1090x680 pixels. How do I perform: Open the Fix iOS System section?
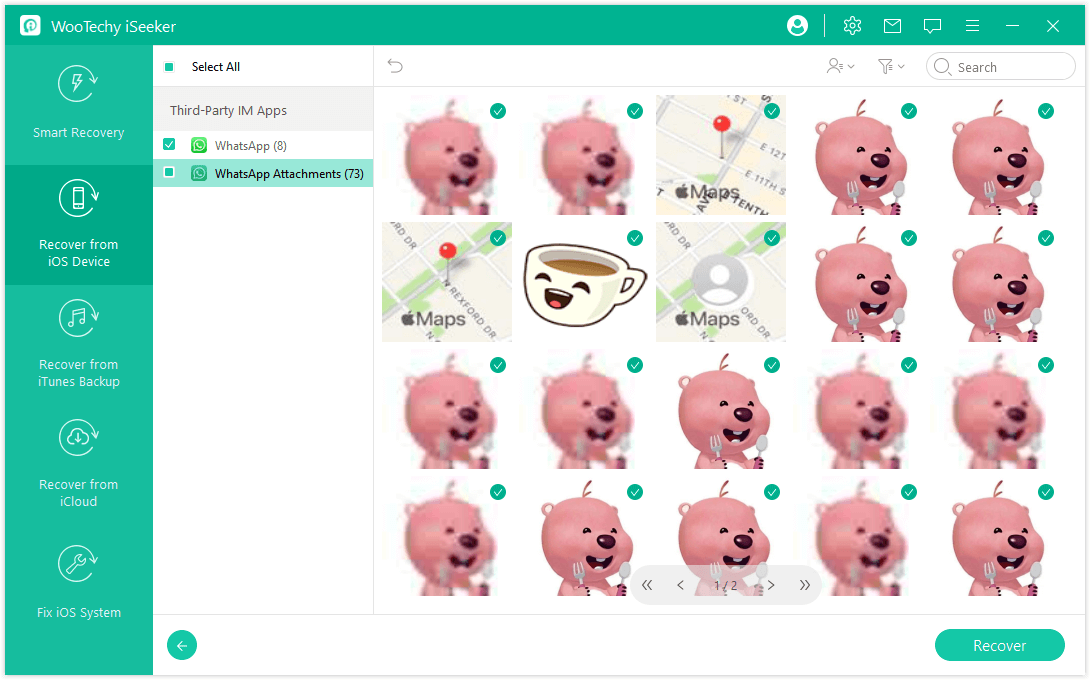tap(78, 584)
